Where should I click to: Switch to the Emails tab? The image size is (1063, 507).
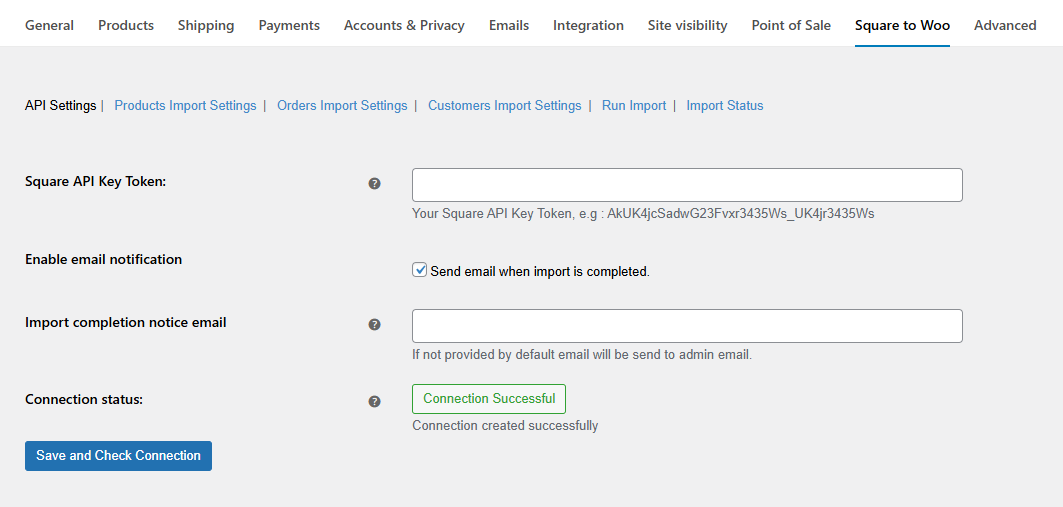[x=509, y=25]
